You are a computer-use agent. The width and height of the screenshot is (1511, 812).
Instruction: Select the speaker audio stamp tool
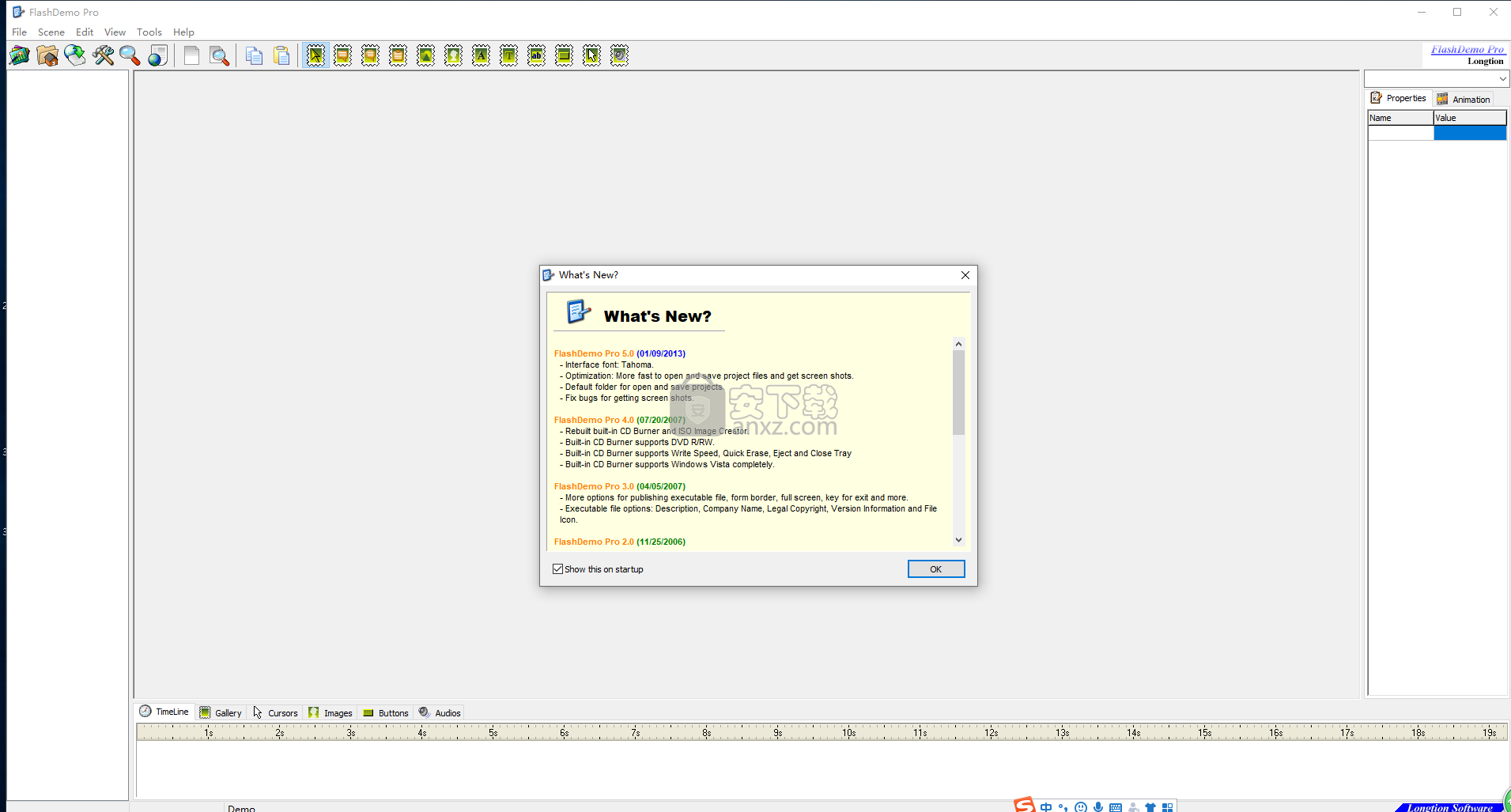(x=620, y=55)
